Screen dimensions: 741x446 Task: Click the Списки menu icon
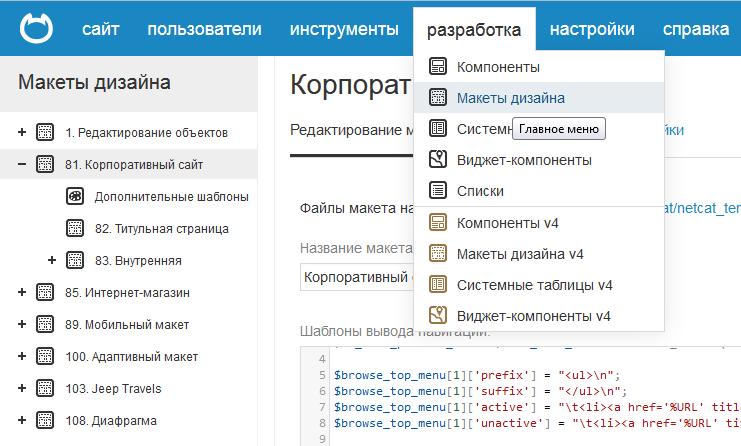click(x=437, y=190)
